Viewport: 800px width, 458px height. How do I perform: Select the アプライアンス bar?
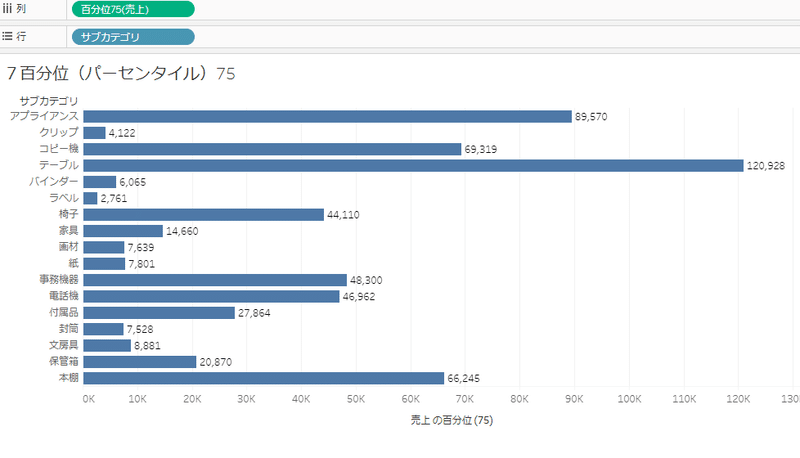pyautogui.click(x=328, y=117)
